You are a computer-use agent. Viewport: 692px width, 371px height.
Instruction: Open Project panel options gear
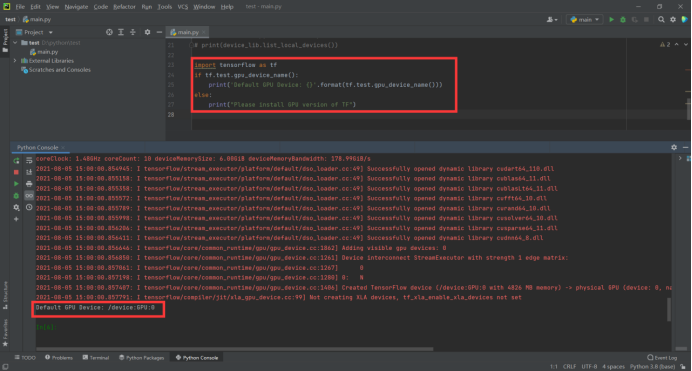[147, 32]
